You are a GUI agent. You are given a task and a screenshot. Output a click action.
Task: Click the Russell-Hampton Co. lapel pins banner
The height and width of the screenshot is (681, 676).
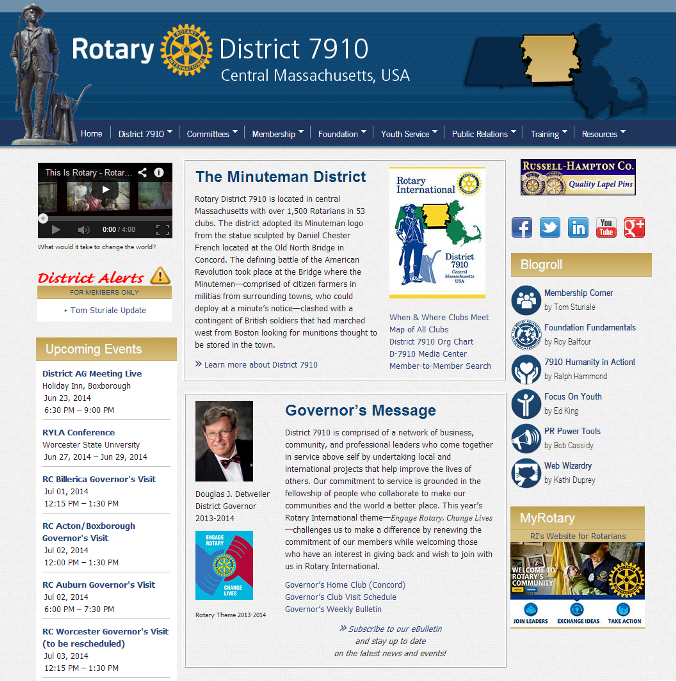(x=578, y=177)
